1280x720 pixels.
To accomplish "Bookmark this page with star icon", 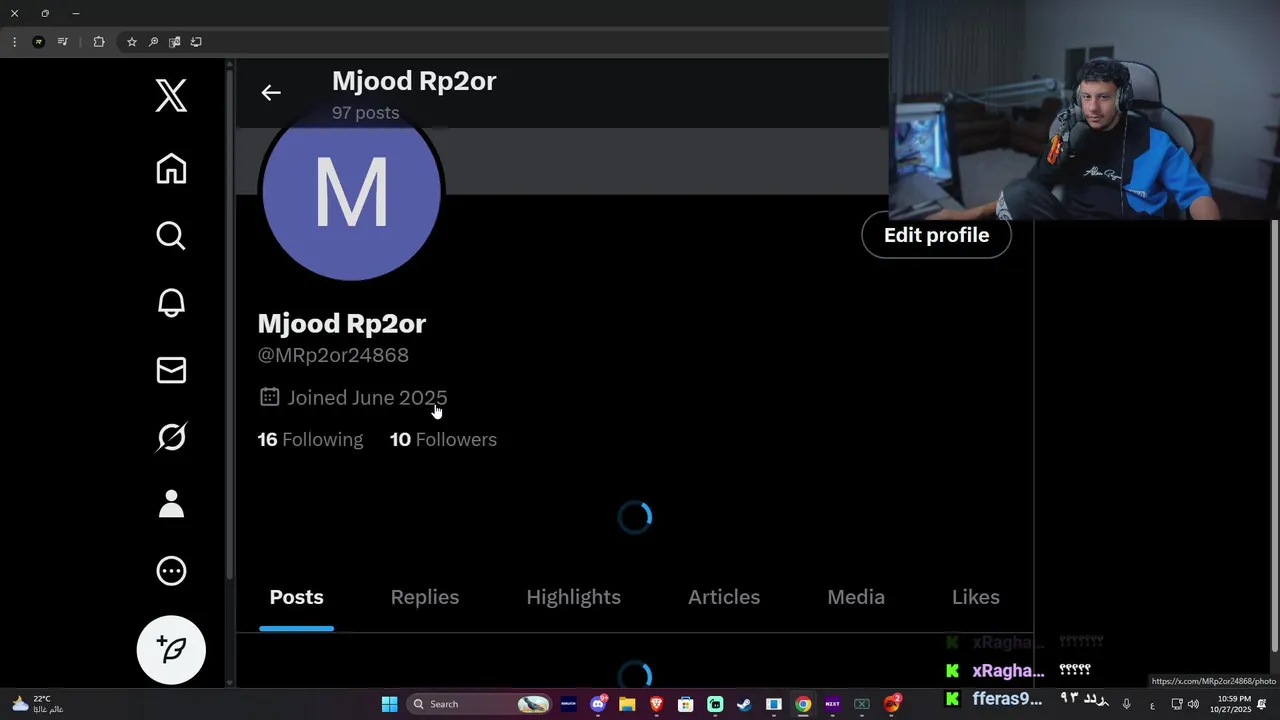I will (131, 42).
